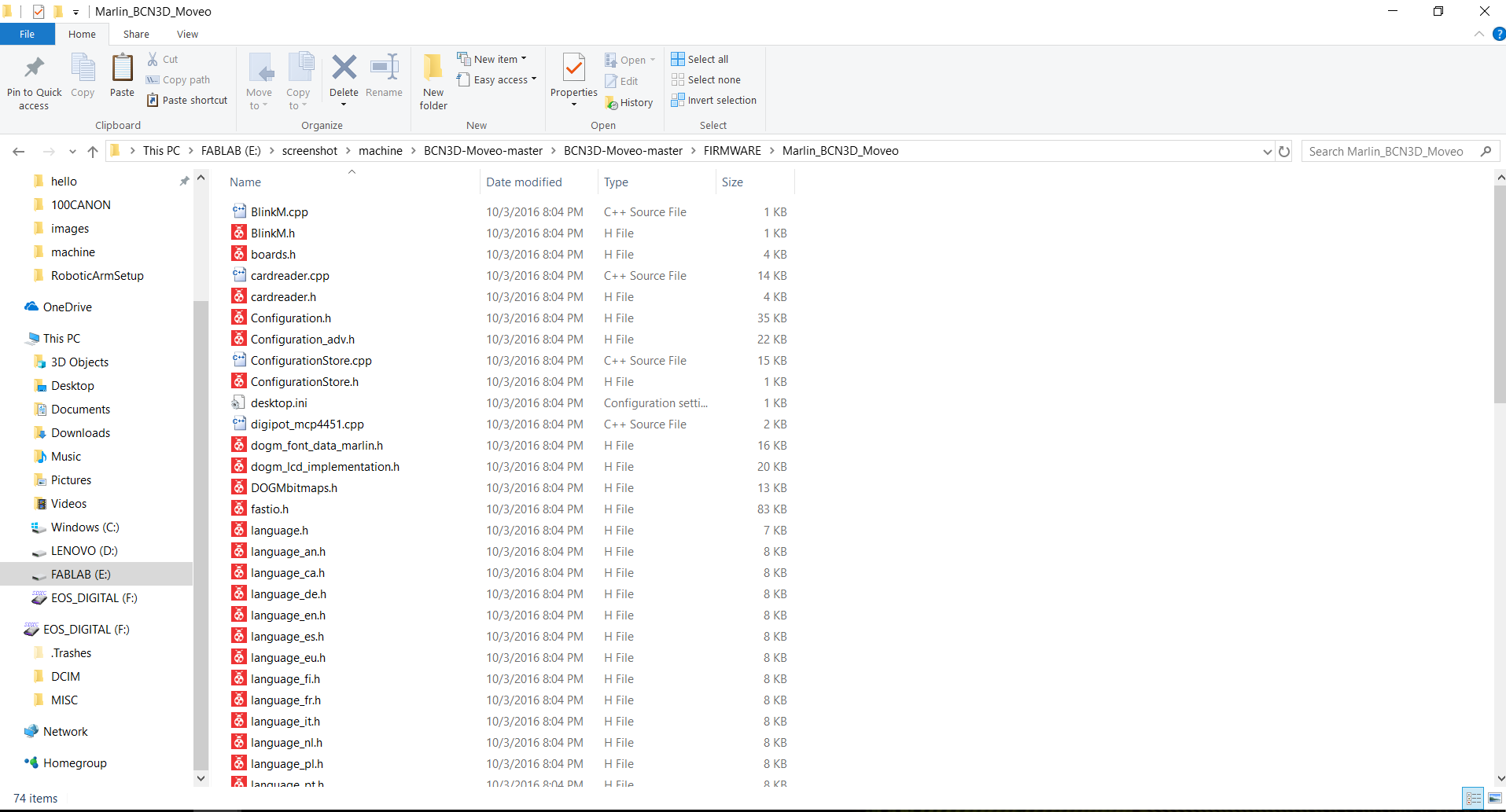Viewport: 1506px width, 812px height.
Task: Select the BlinkM.cpp file
Action: [279, 211]
